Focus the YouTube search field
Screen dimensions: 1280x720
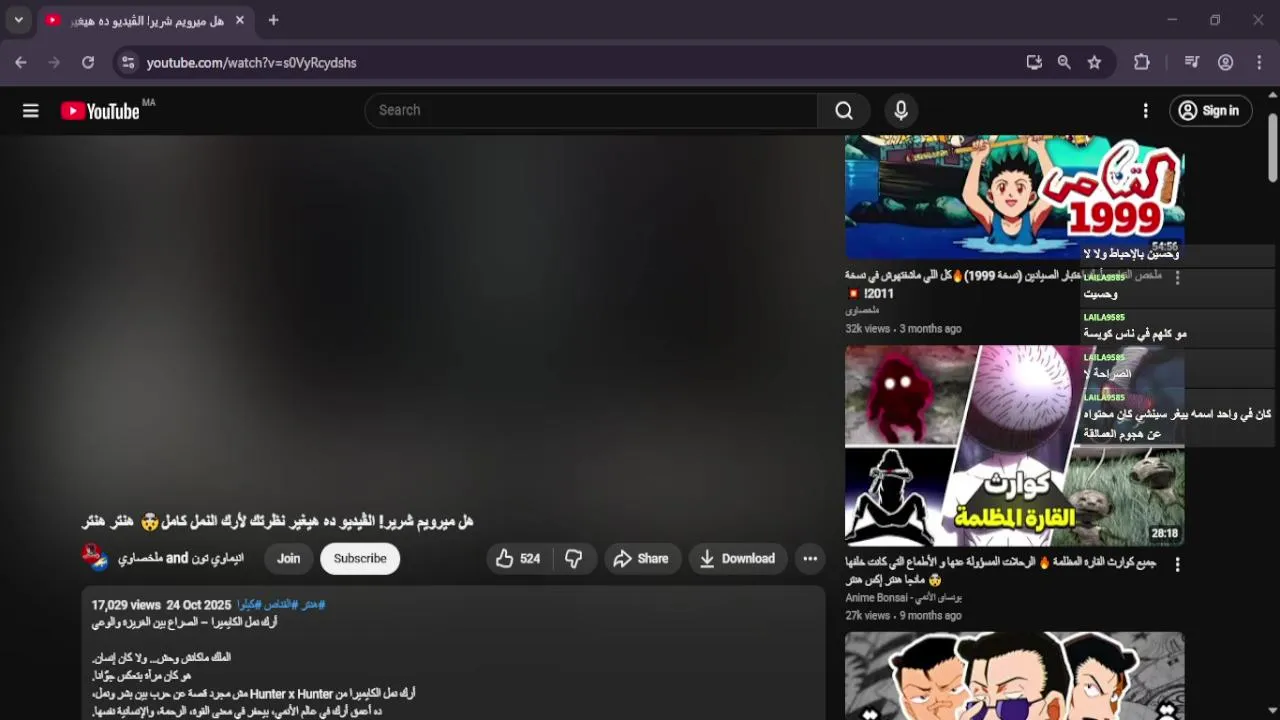pos(592,110)
